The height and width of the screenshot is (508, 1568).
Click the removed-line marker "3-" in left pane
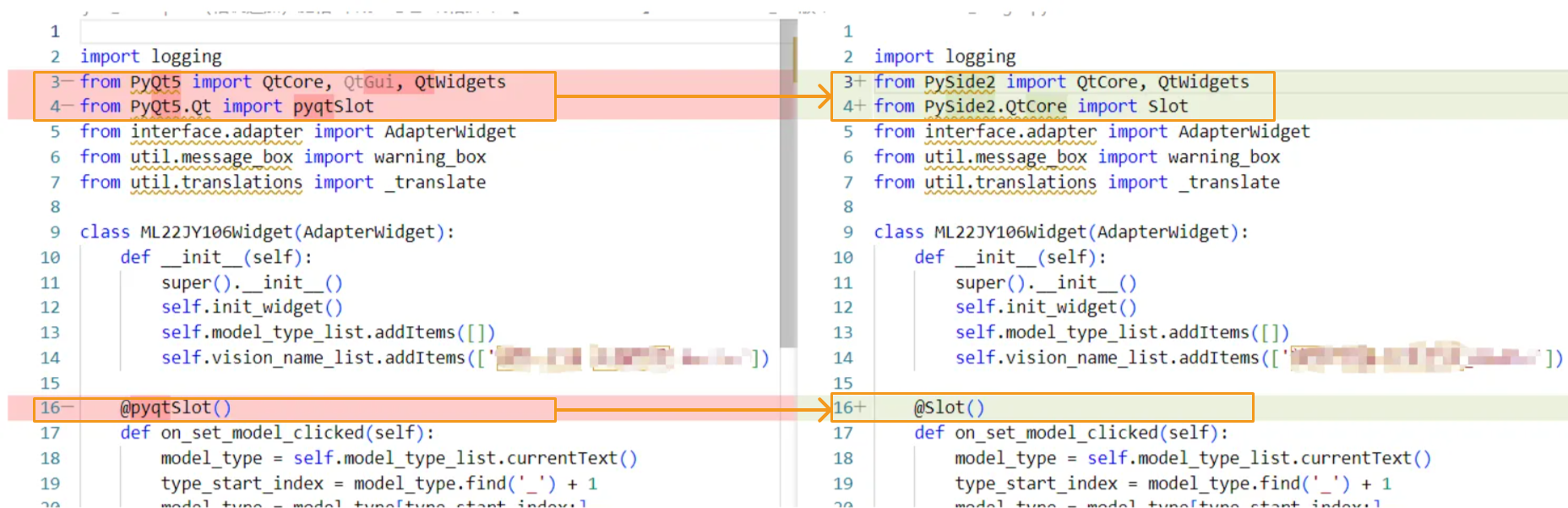coord(62,82)
